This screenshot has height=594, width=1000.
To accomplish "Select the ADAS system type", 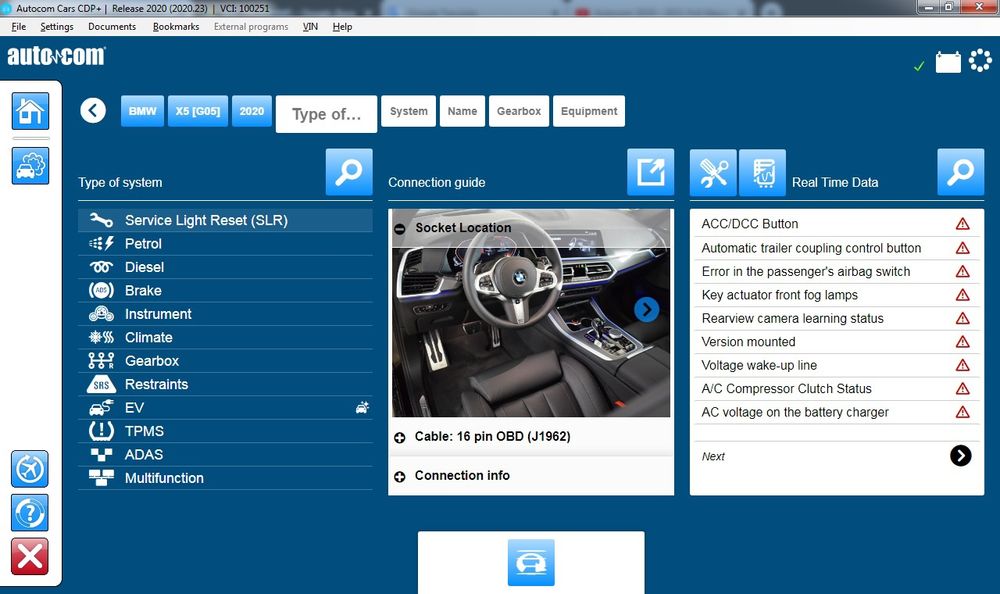I will (225, 455).
